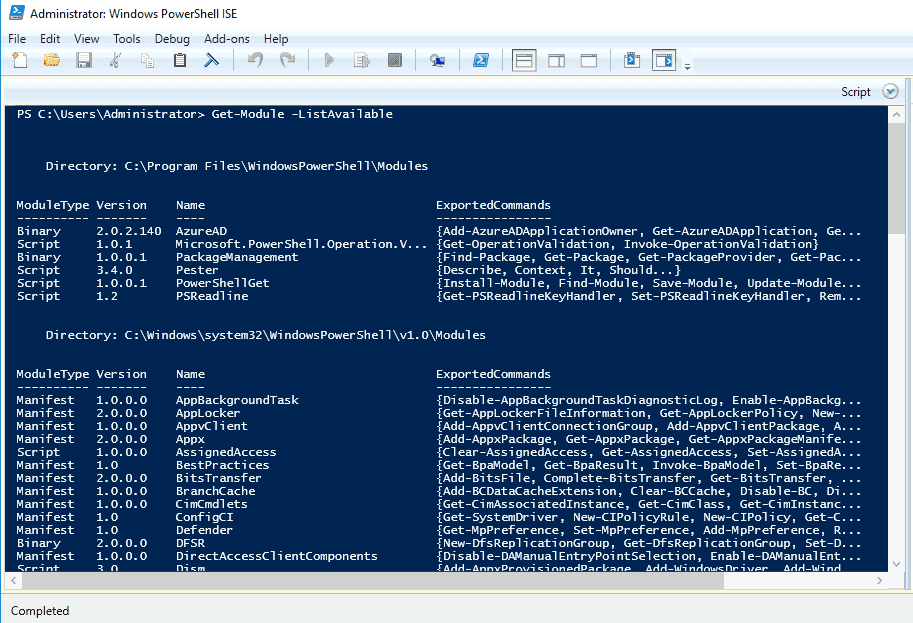Screen dimensions: 913x623
Task: Click the BranchCache module name
Action: [x=215, y=491]
